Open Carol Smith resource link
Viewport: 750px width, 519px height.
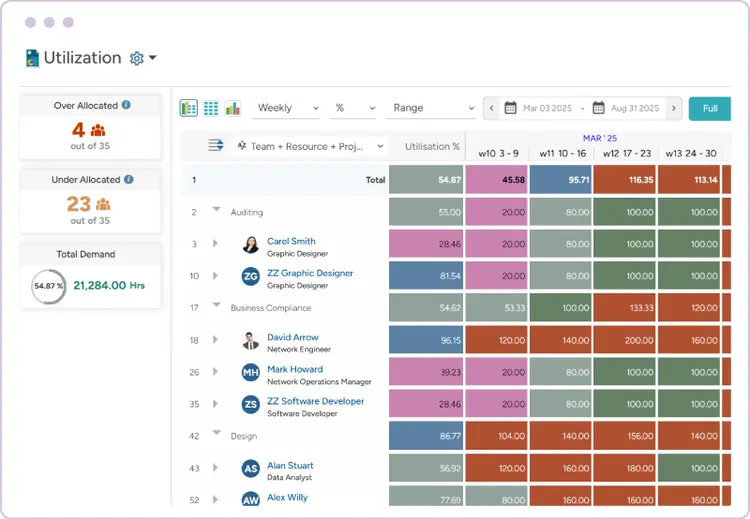(x=291, y=241)
